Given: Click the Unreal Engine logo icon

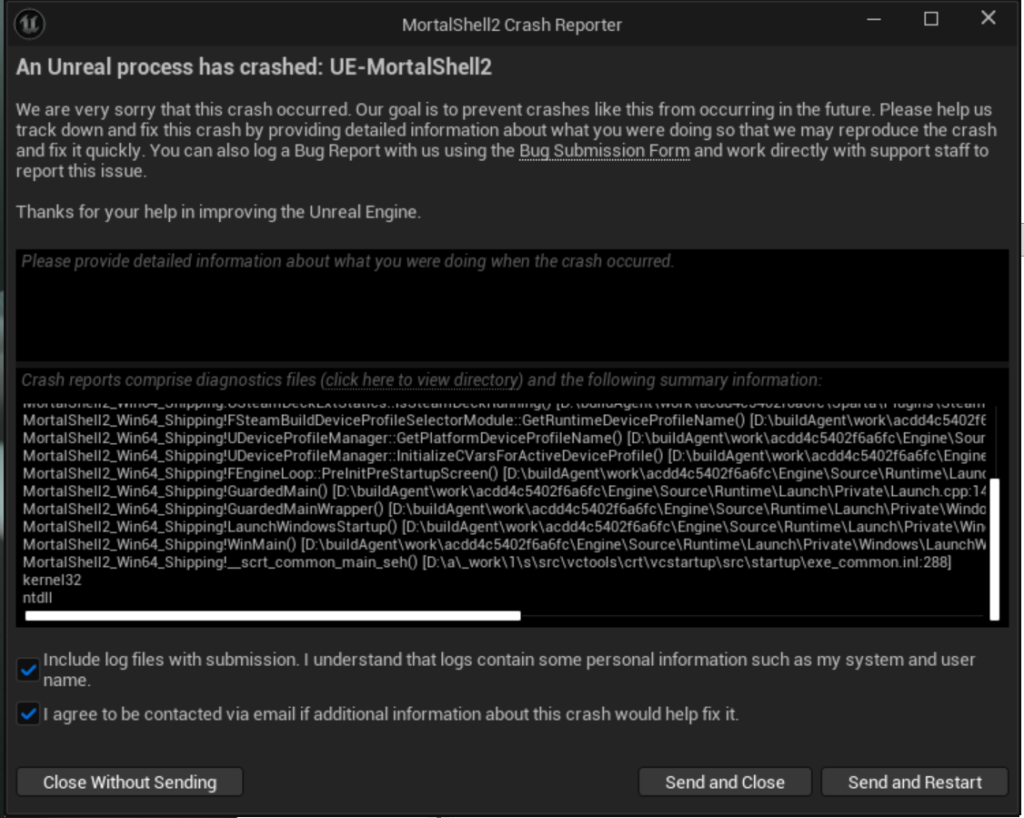Looking at the screenshot, I should pos(29,24).
